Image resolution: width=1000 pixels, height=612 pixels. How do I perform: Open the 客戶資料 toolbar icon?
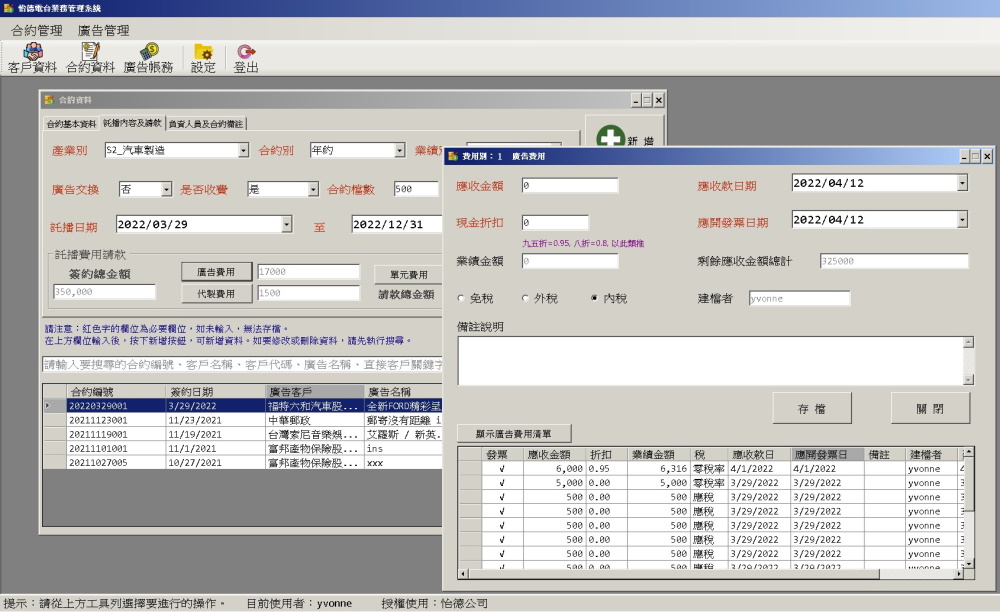pyautogui.click(x=33, y=58)
